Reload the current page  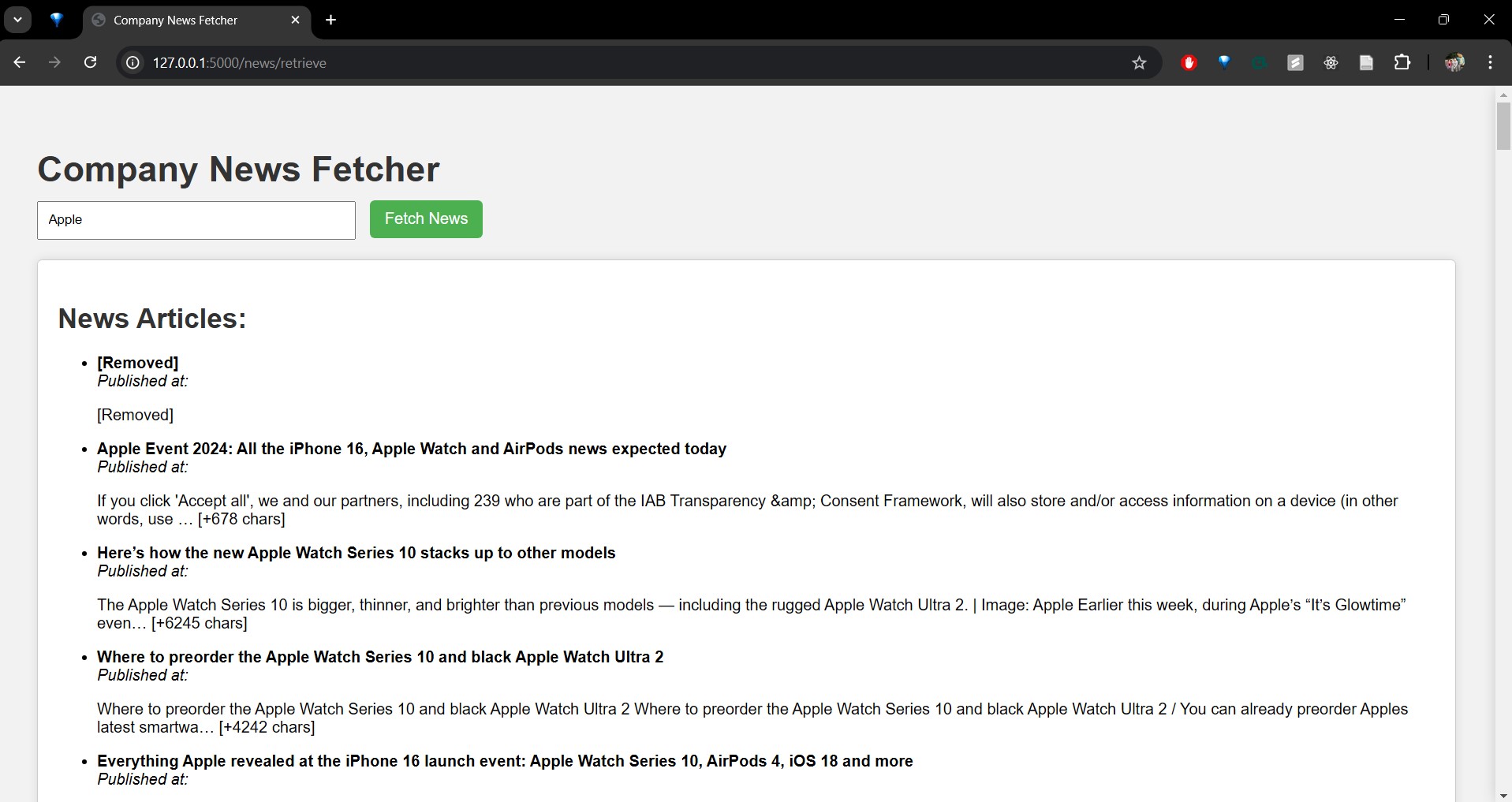pos(90,63)
